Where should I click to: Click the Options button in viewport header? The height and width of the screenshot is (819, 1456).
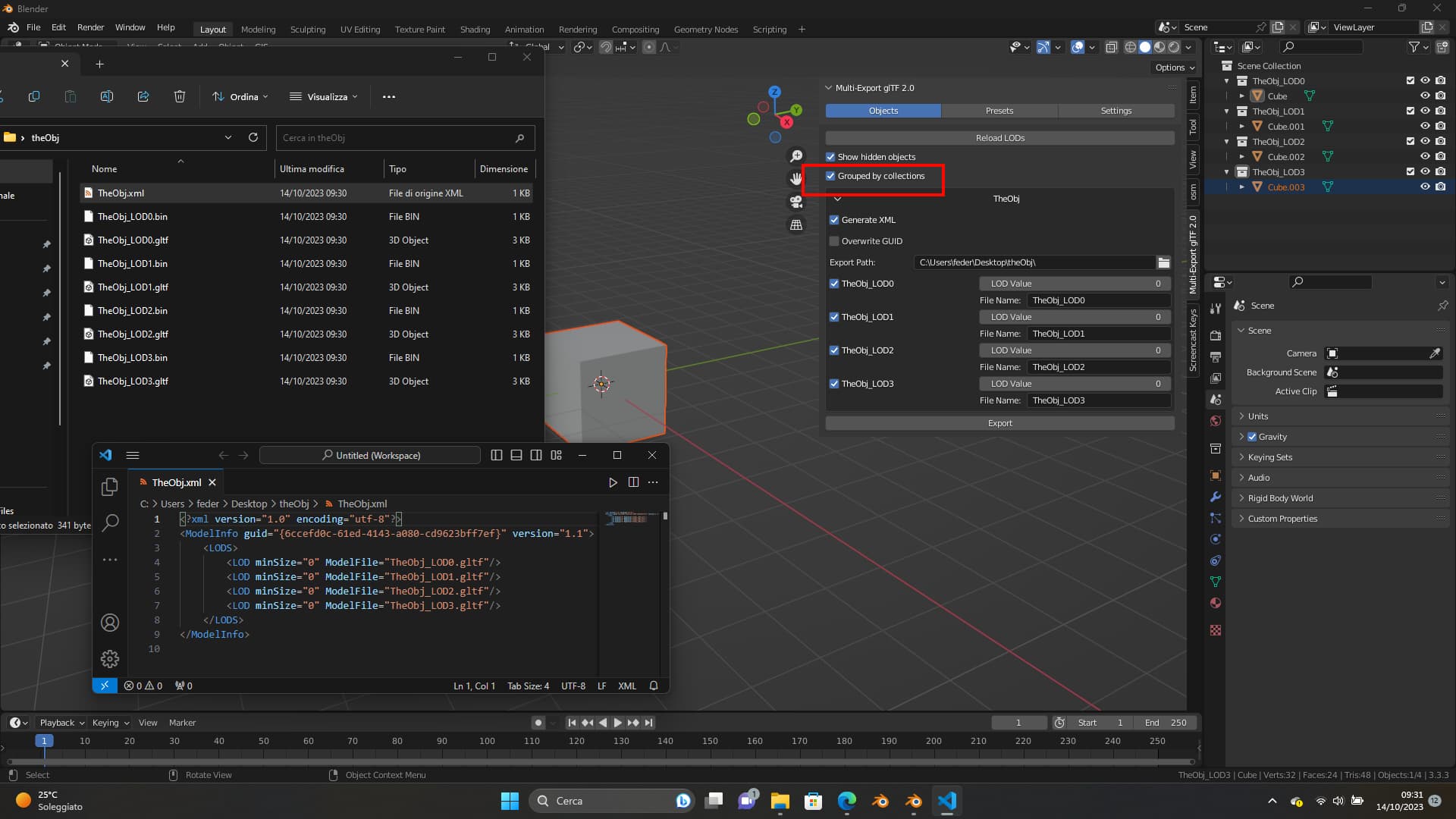(1175, 67)
